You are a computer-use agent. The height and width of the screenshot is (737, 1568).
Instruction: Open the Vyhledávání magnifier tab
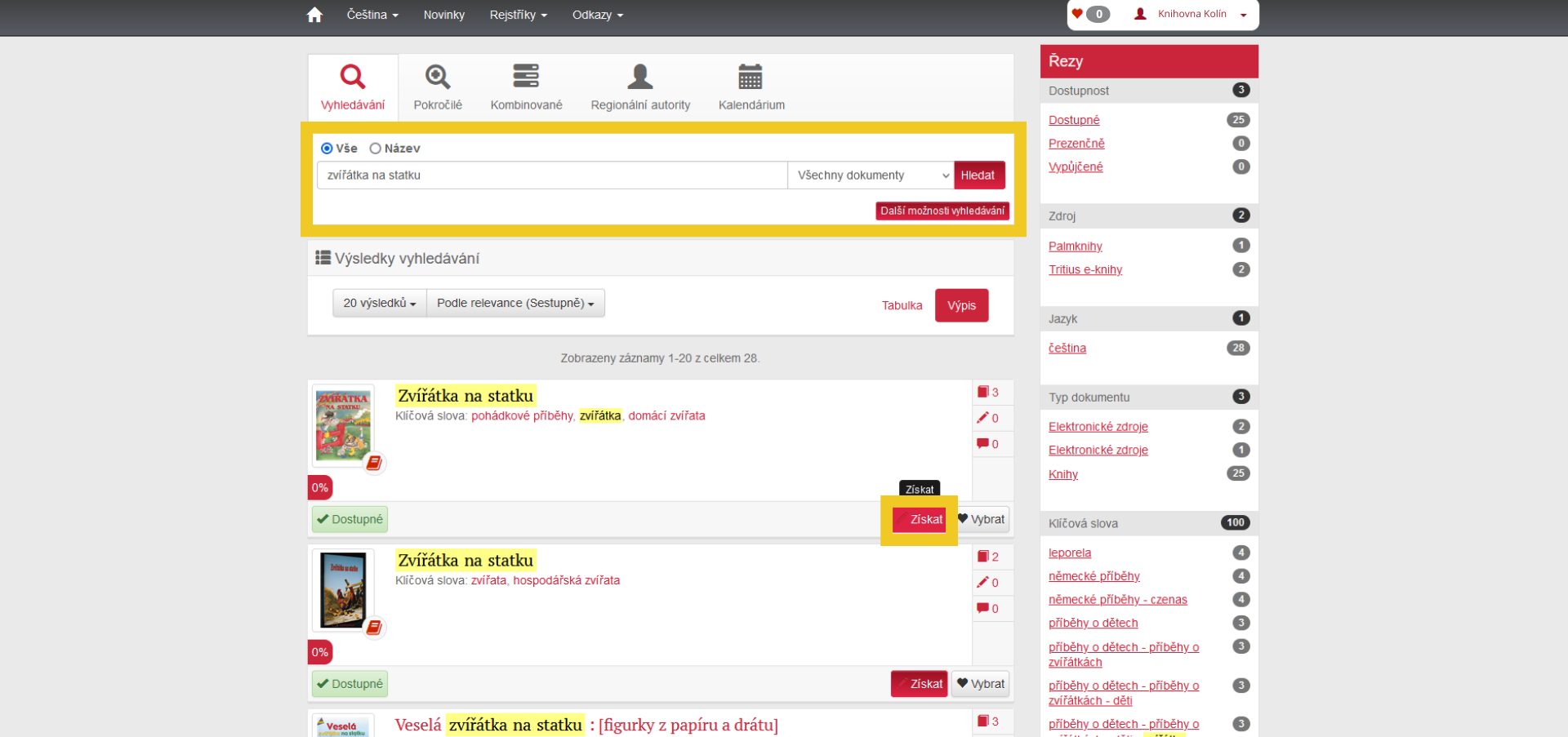point(353,87)
